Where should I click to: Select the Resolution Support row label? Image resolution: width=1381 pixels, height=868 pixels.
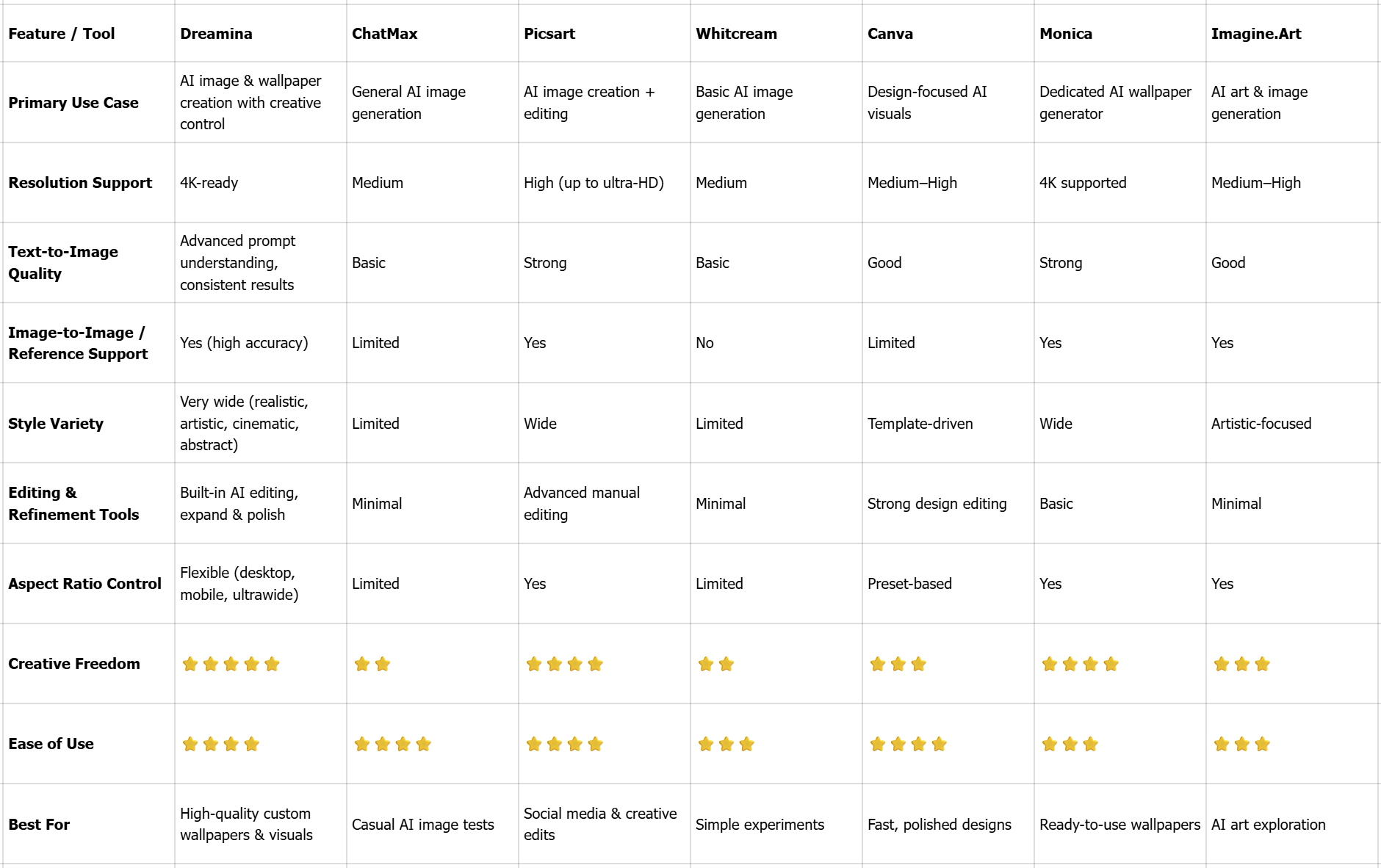80,183
